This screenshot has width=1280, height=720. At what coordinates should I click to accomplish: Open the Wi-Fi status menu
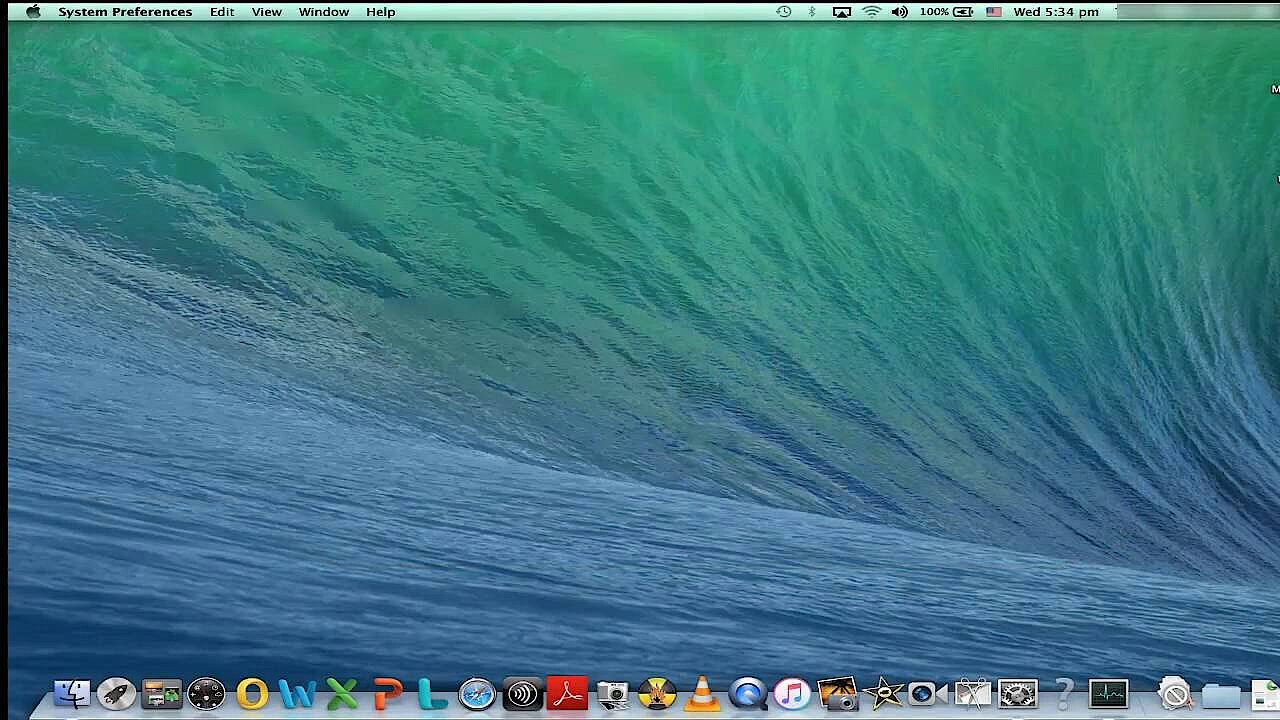tap(871, 12)
